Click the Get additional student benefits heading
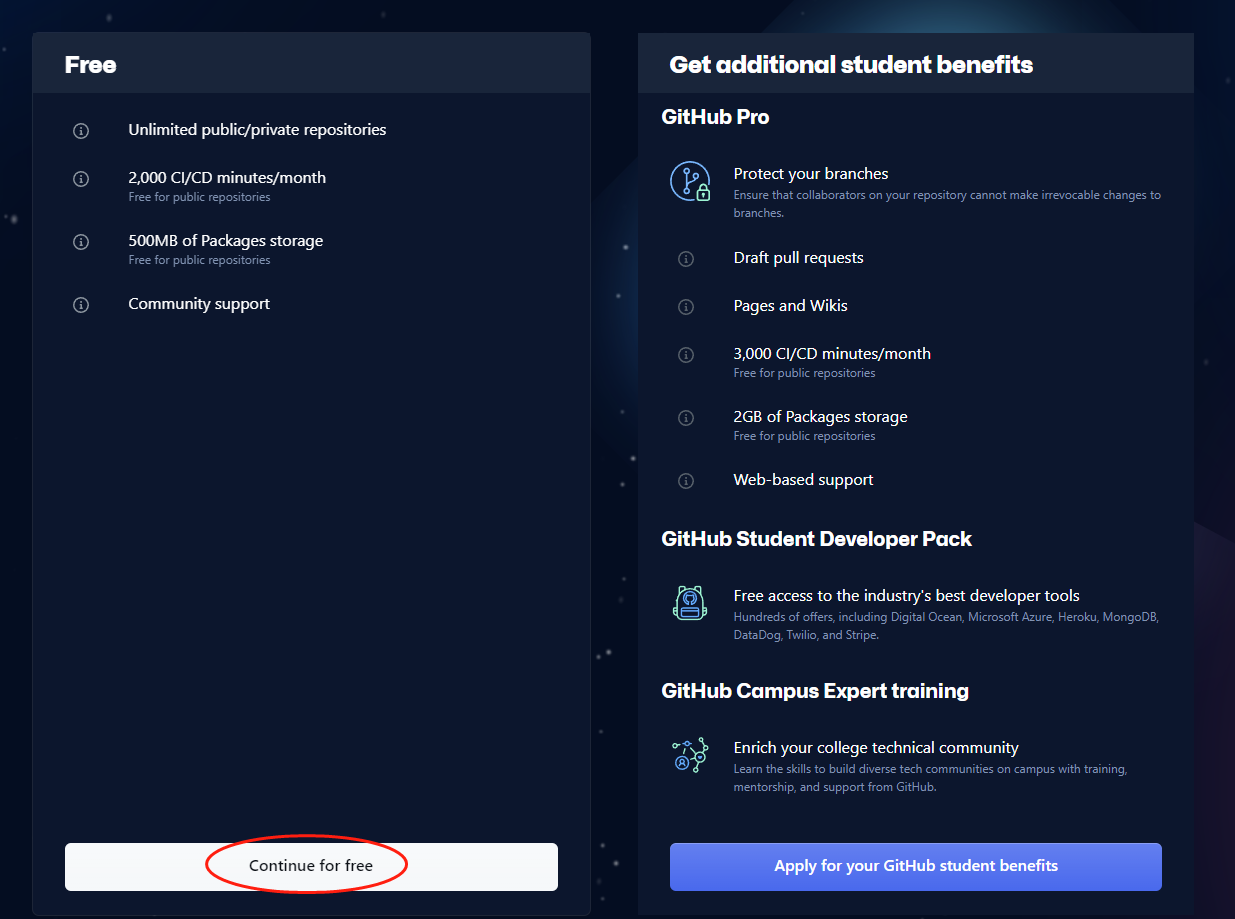The height and width of the screenshot is (919, 1235). 851,65
